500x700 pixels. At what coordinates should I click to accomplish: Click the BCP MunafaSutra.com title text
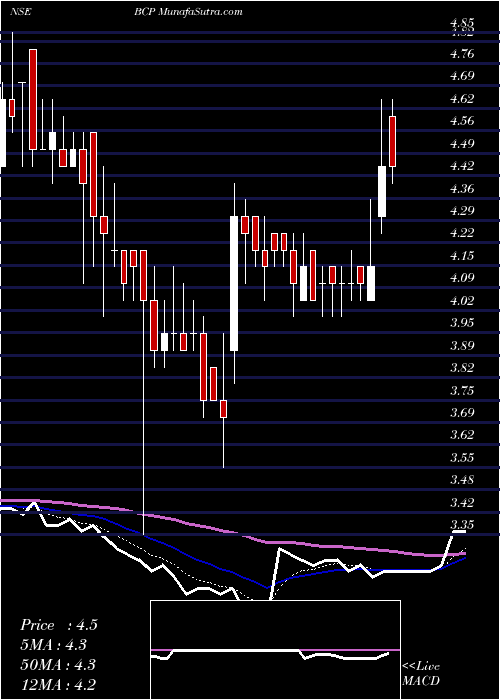coord(188,12)
